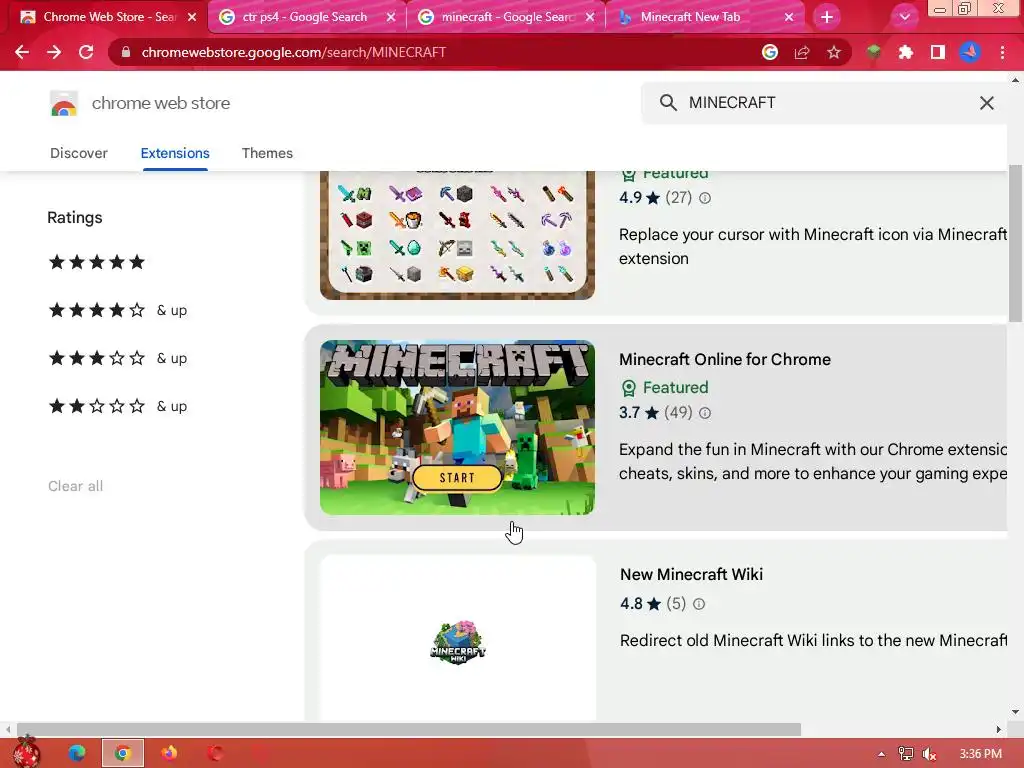The image size is (1024, 768).
Task: Click the scroll right arrow of horizontal scrollbar
Action: tap(999, 729)
